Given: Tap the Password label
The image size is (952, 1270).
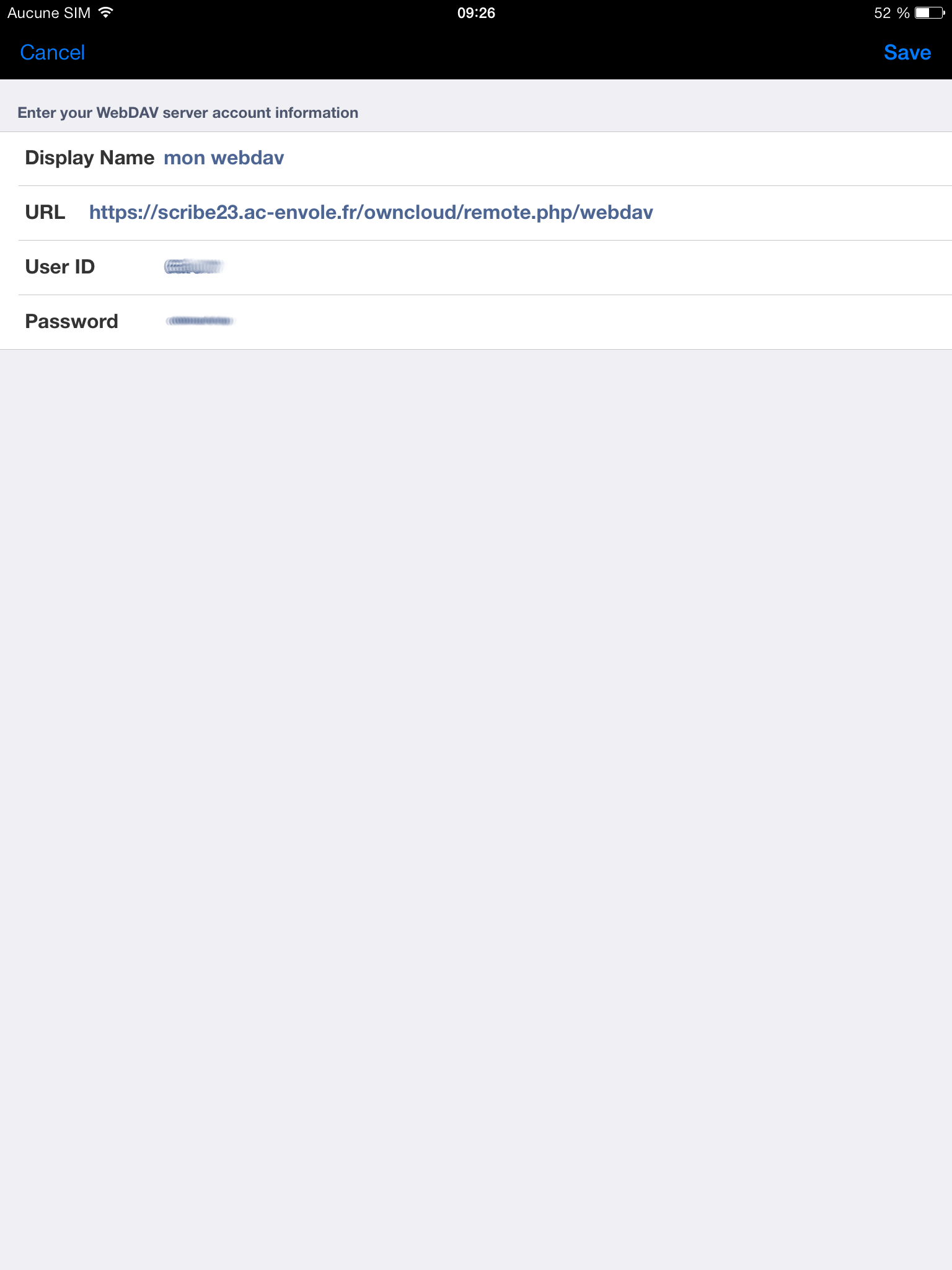Looking at the screenshot, I should coord(71,321).
